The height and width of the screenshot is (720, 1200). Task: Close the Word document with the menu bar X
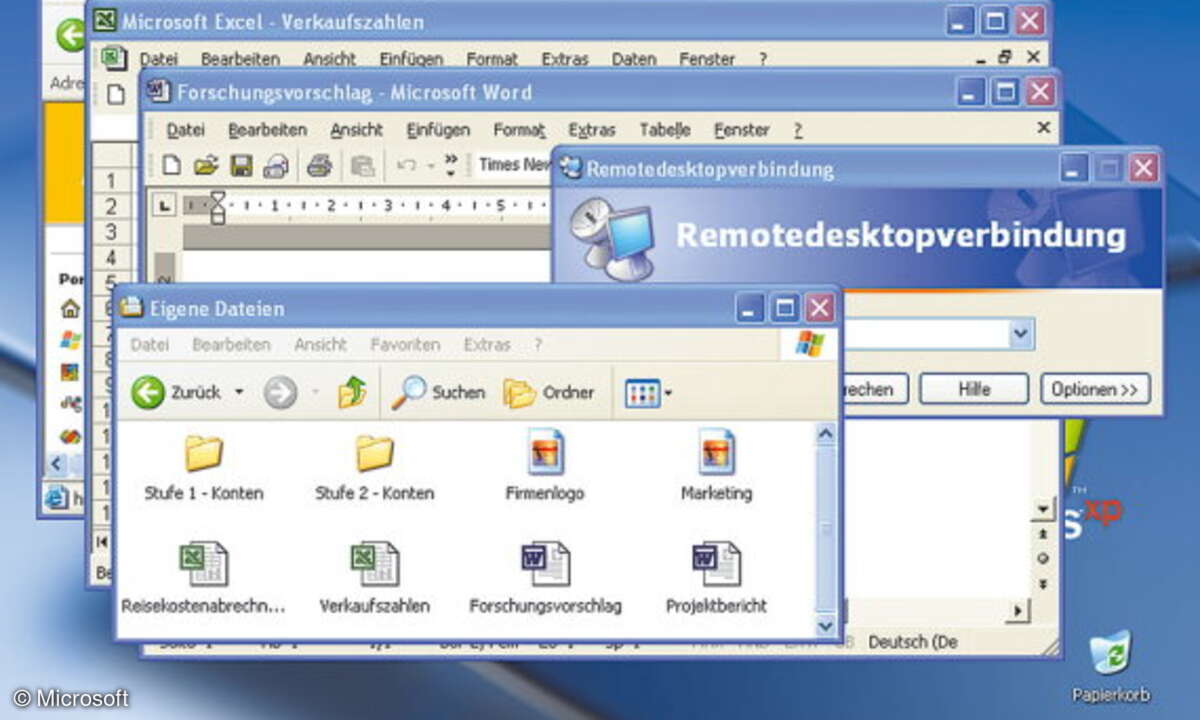click(x=1043, y=128)
